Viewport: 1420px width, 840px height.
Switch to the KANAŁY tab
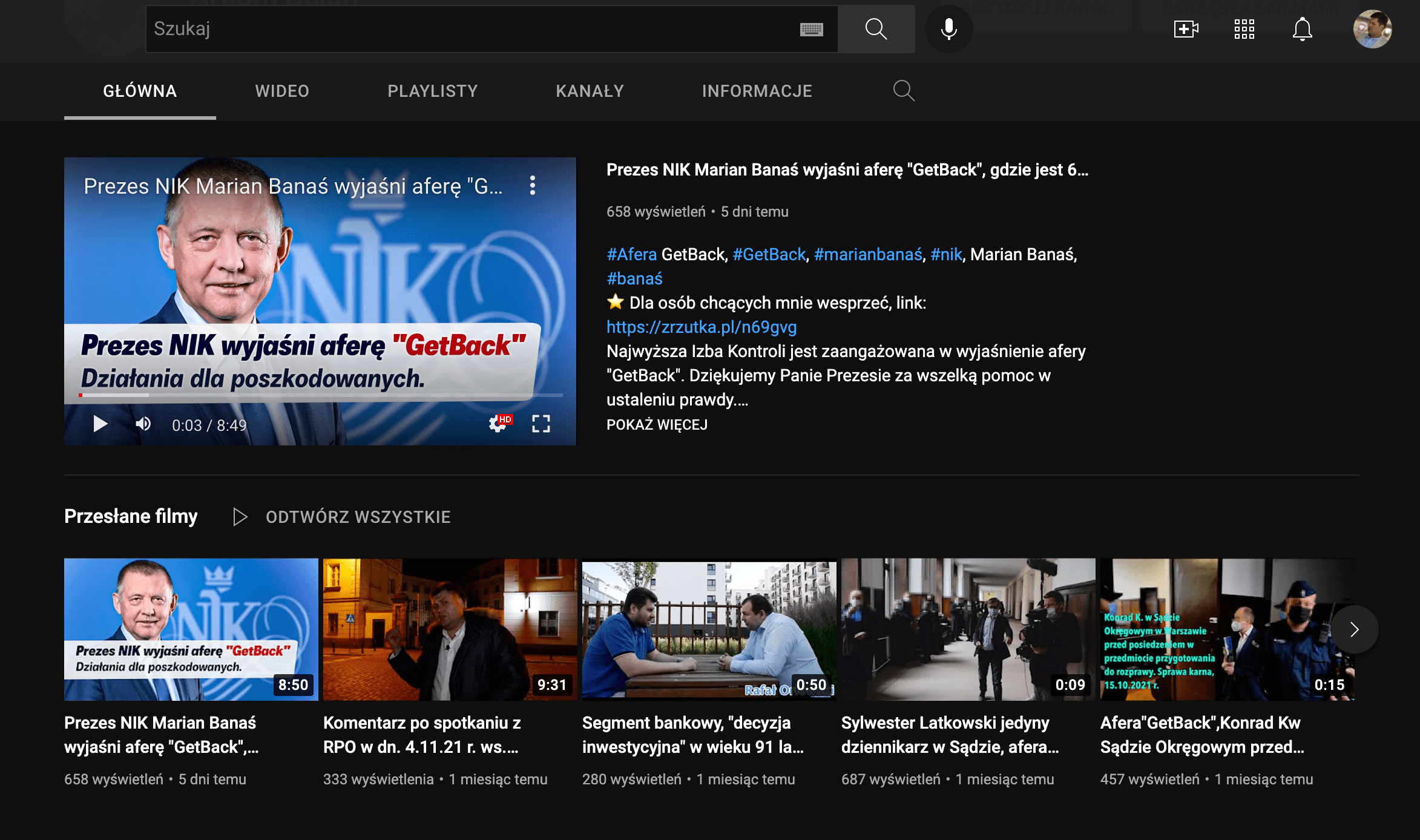[590, 91]
